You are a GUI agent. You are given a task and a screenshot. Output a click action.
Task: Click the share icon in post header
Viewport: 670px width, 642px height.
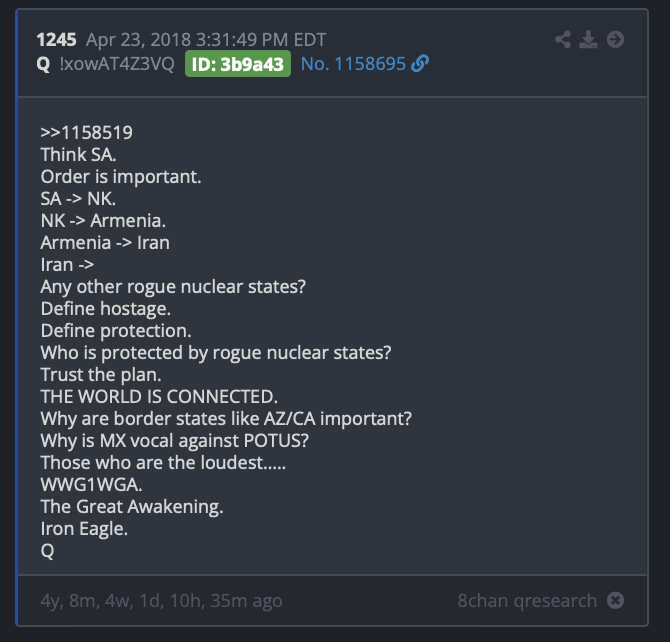point(563,39)
